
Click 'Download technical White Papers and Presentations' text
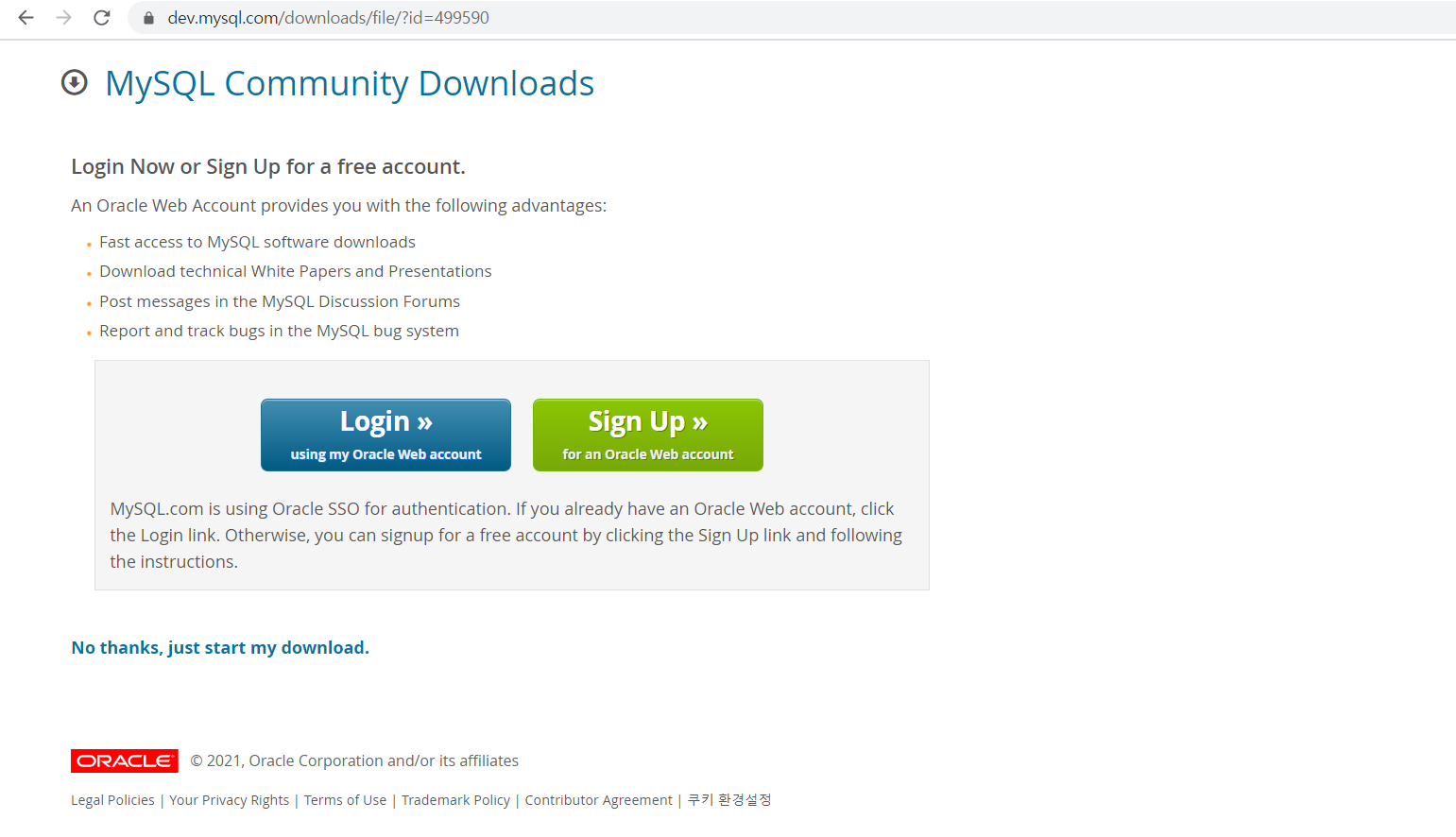[x=296, y=272]
